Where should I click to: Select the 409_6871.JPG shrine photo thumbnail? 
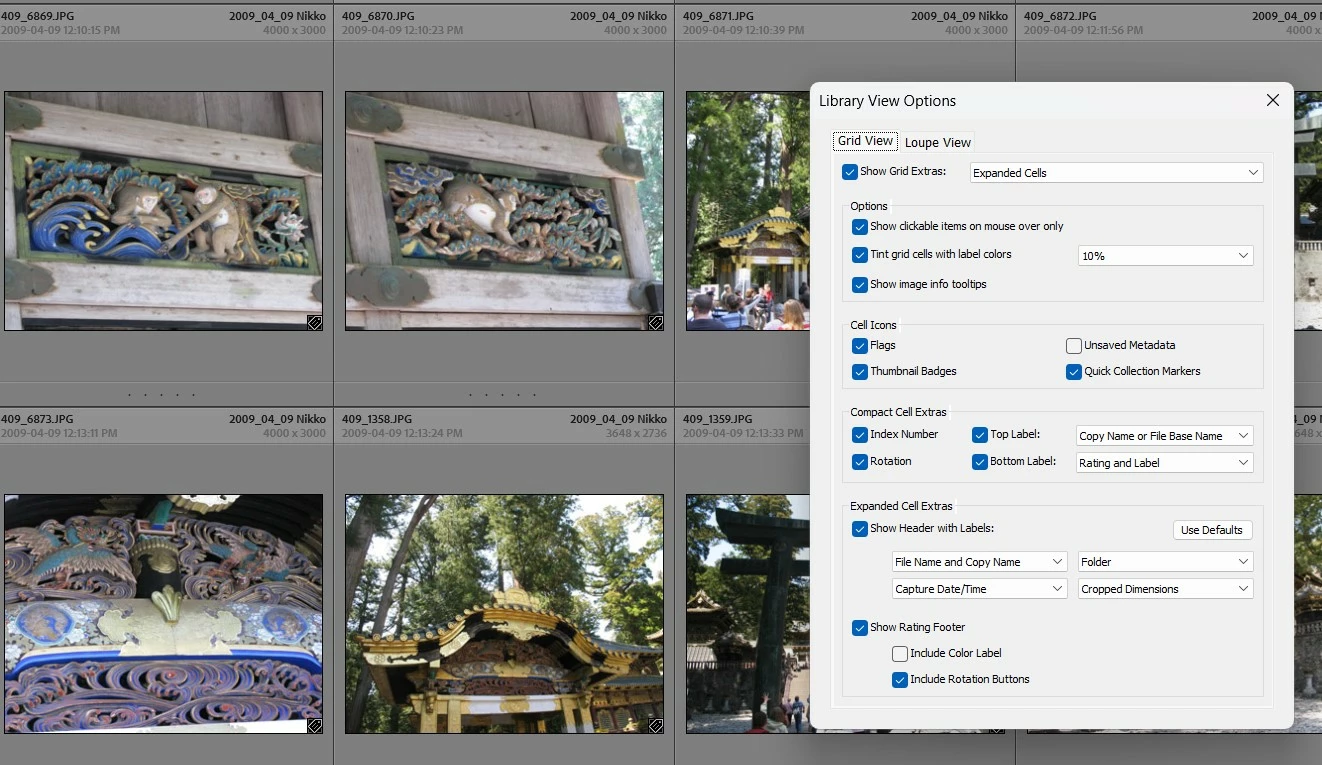click(747, 211)
